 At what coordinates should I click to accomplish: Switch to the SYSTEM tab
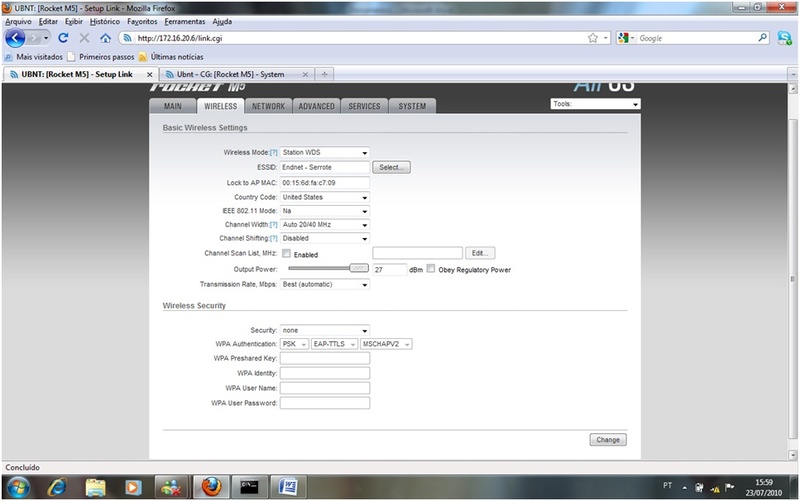pos(412,106)
